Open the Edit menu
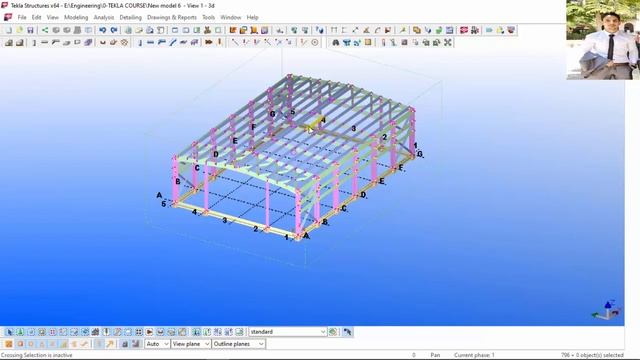The image size is (640, 360). 36,17
